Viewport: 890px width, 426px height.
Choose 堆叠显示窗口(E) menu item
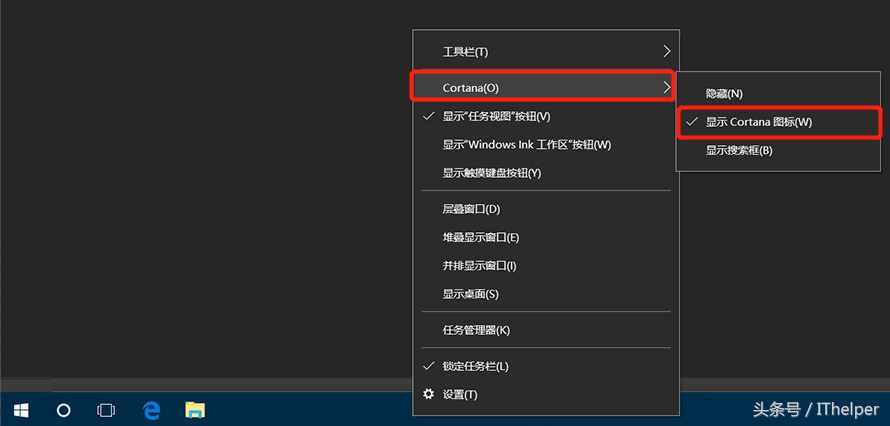coord(480,237)
